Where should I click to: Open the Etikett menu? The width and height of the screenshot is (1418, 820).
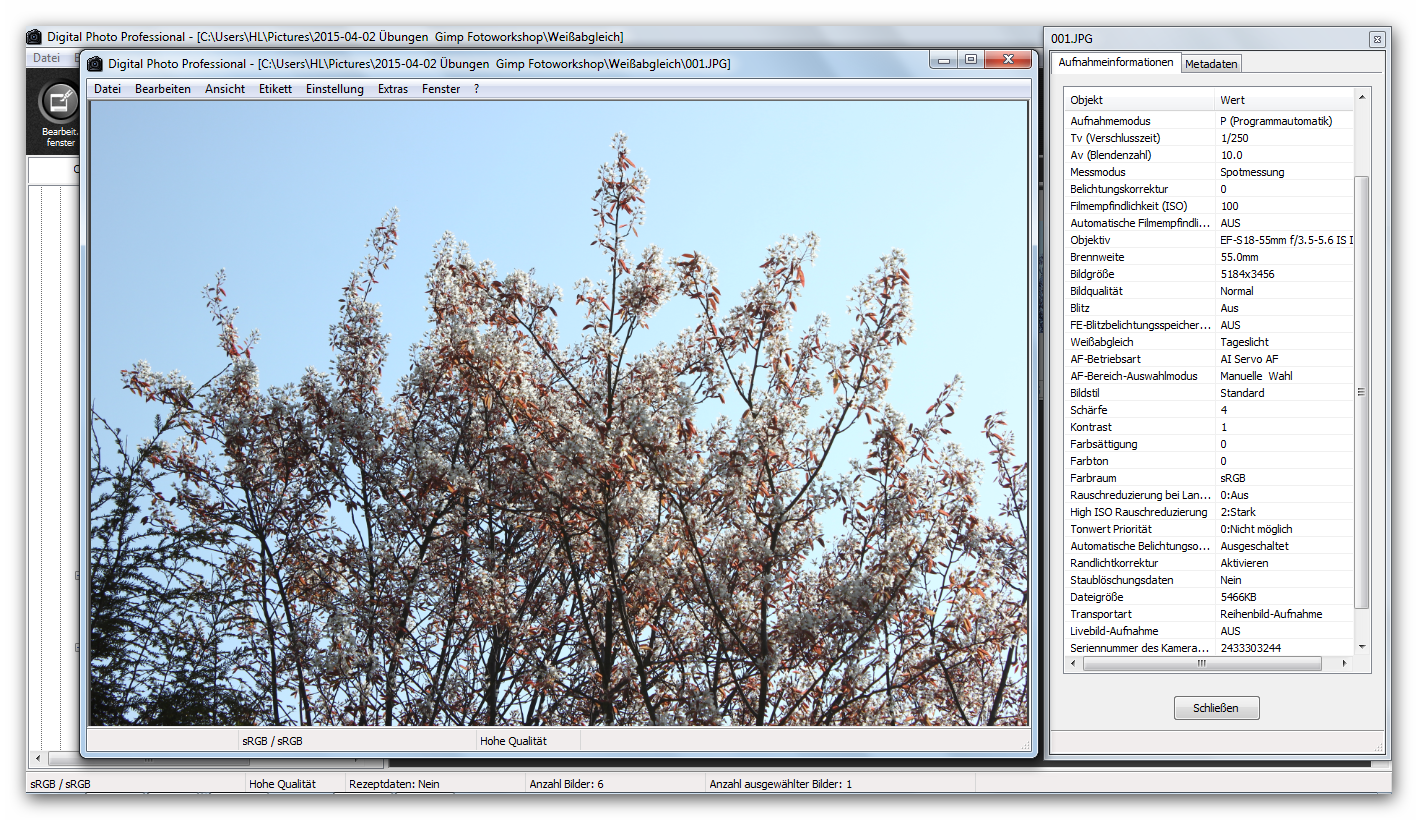[x=275, y=89]
